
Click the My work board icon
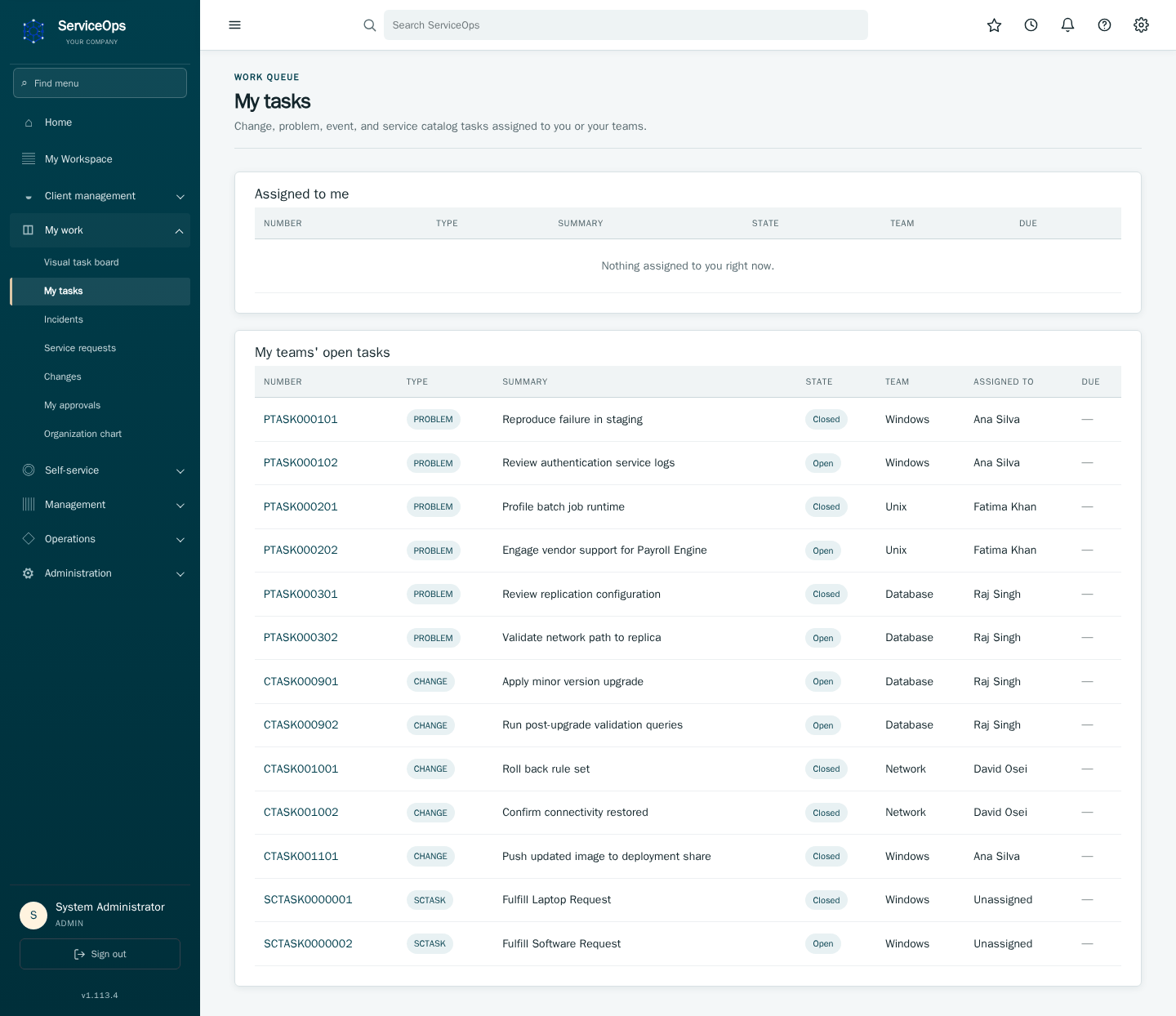pos(29,230)
